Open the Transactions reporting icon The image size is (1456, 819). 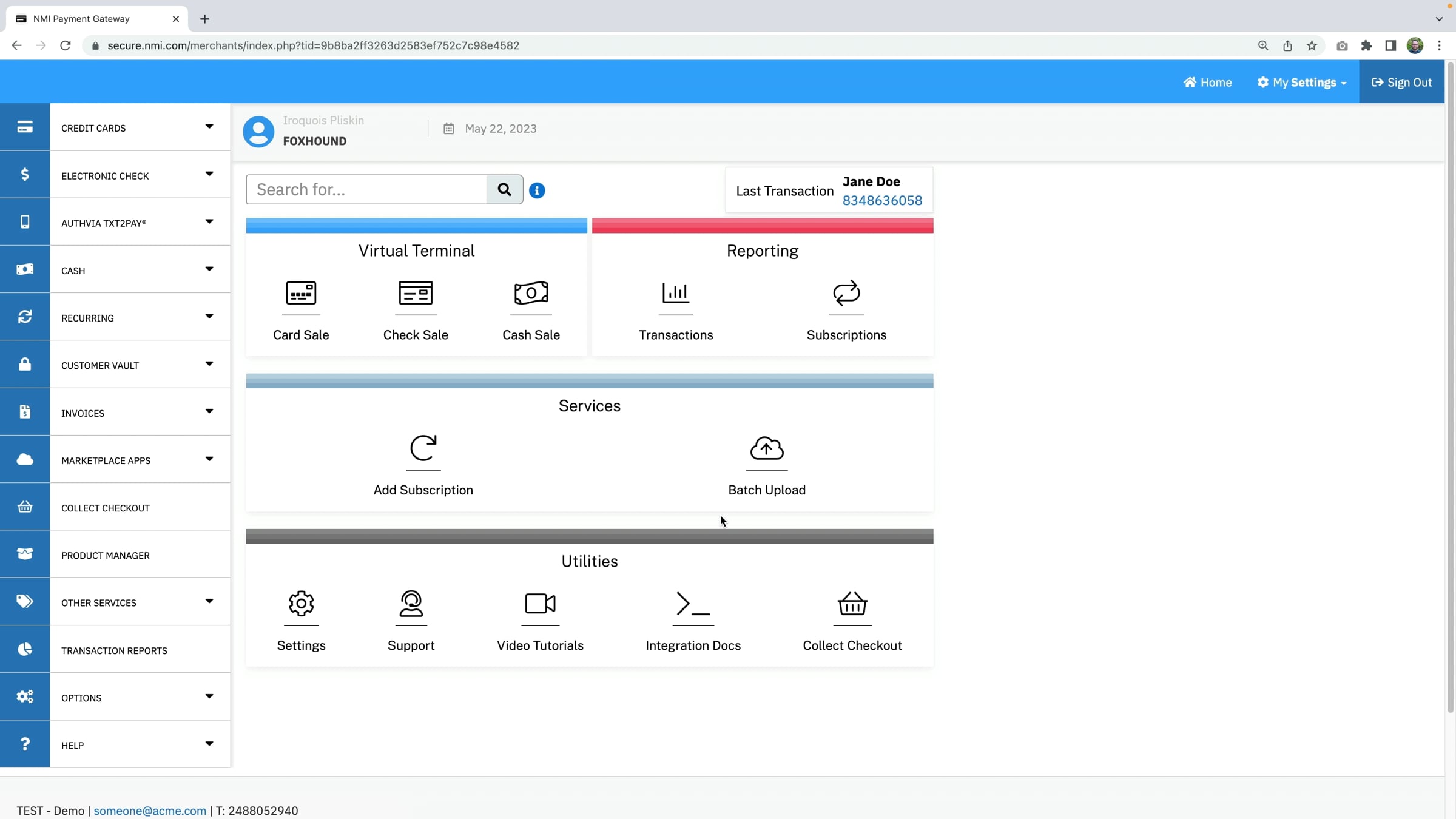pyautogui.click(x=675, y=294)
